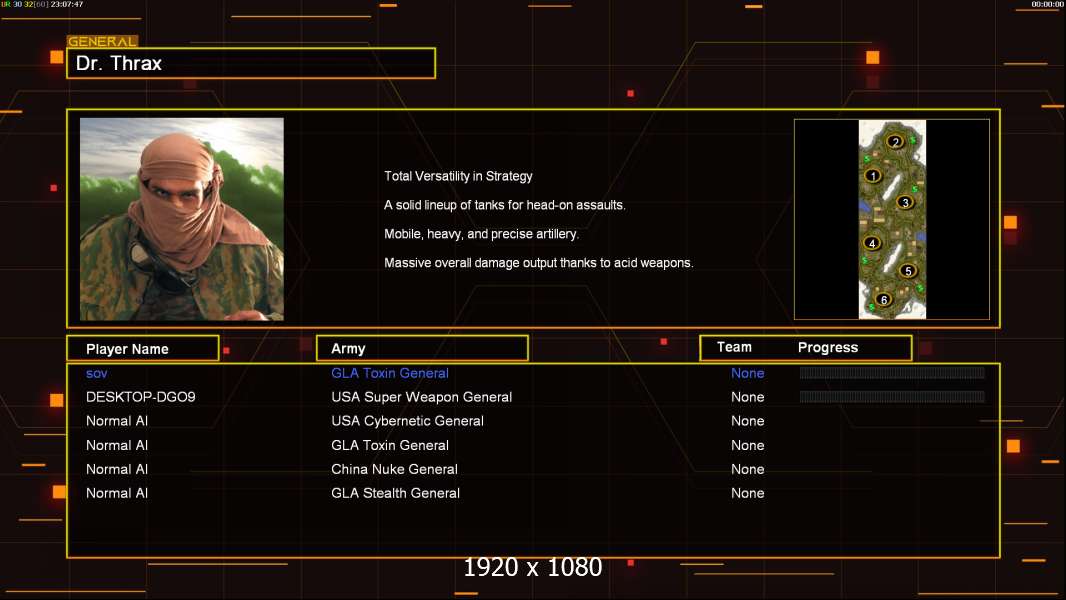Screen dimensions: 1066x600
Task: Click the Progress column header
Action: point(827,347)
